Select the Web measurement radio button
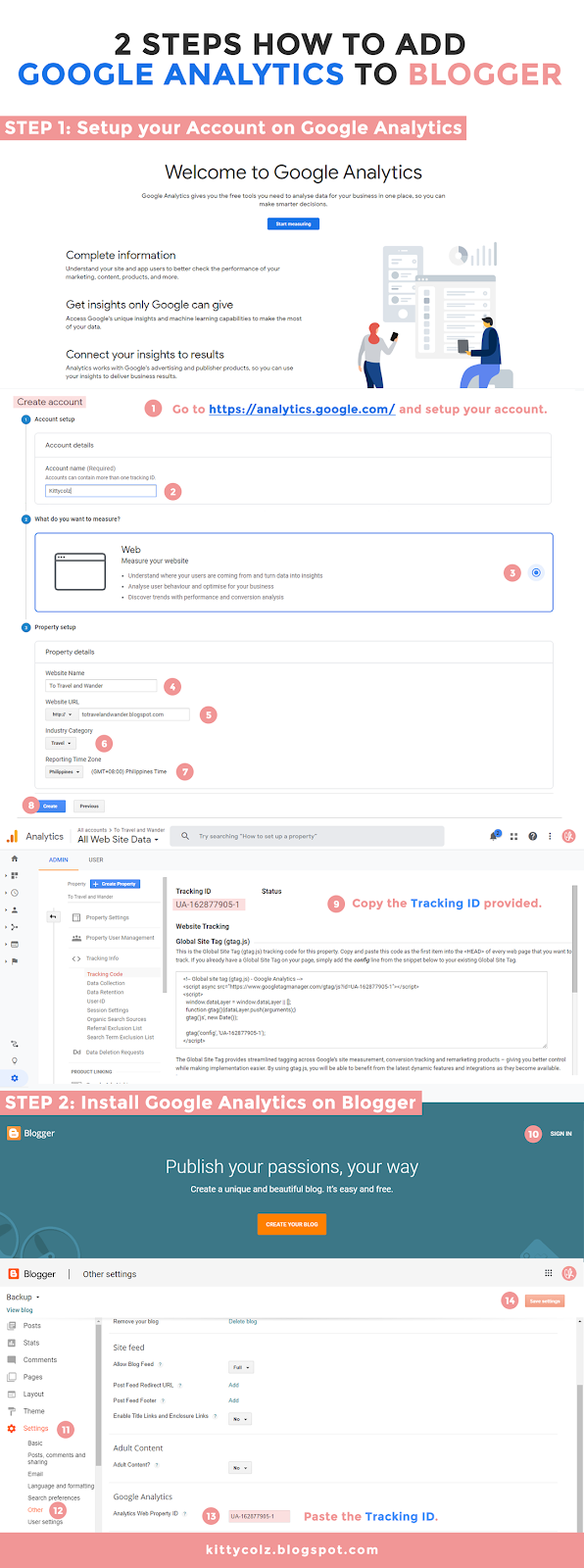Viewport: 584px width, 1568px height. point(535,572)
